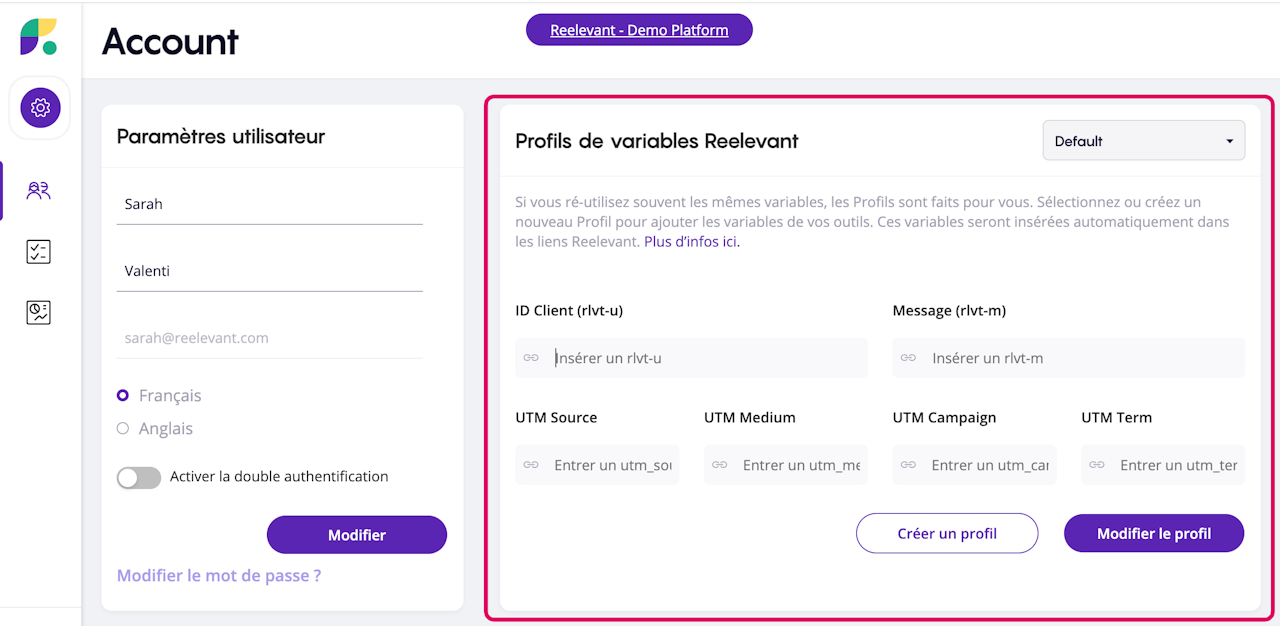This screenshot has width=1280, height=626.
Task: Open the Plus d'infos ici link
Action: tap(691, 242)
